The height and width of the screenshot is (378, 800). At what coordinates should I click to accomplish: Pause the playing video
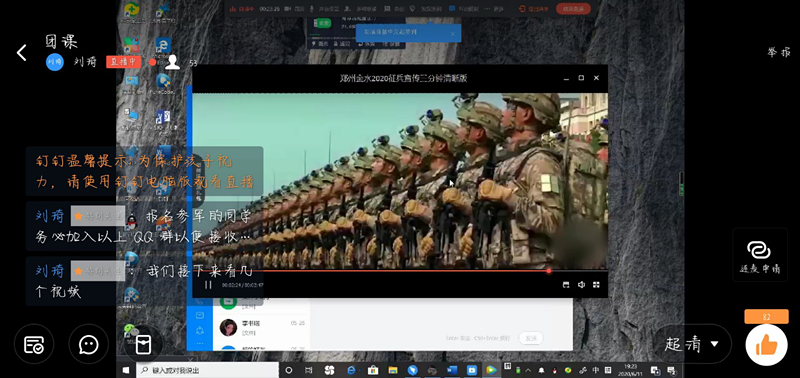tap(208, 285)
